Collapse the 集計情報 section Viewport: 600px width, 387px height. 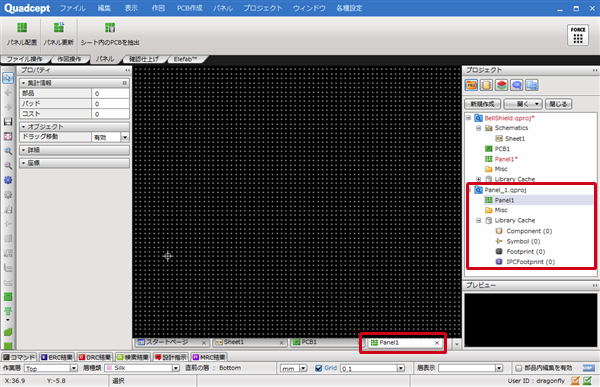(x=23, y=83)
